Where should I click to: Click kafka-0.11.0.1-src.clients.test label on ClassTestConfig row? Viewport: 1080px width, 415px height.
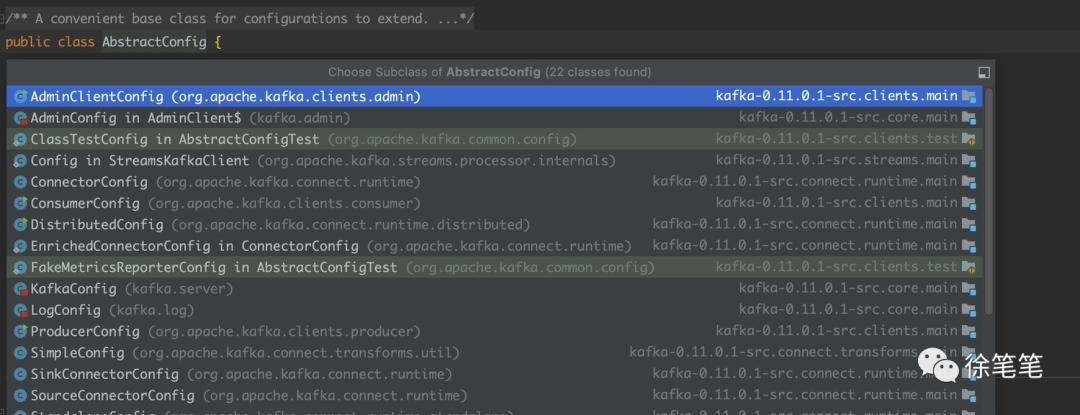836,139
